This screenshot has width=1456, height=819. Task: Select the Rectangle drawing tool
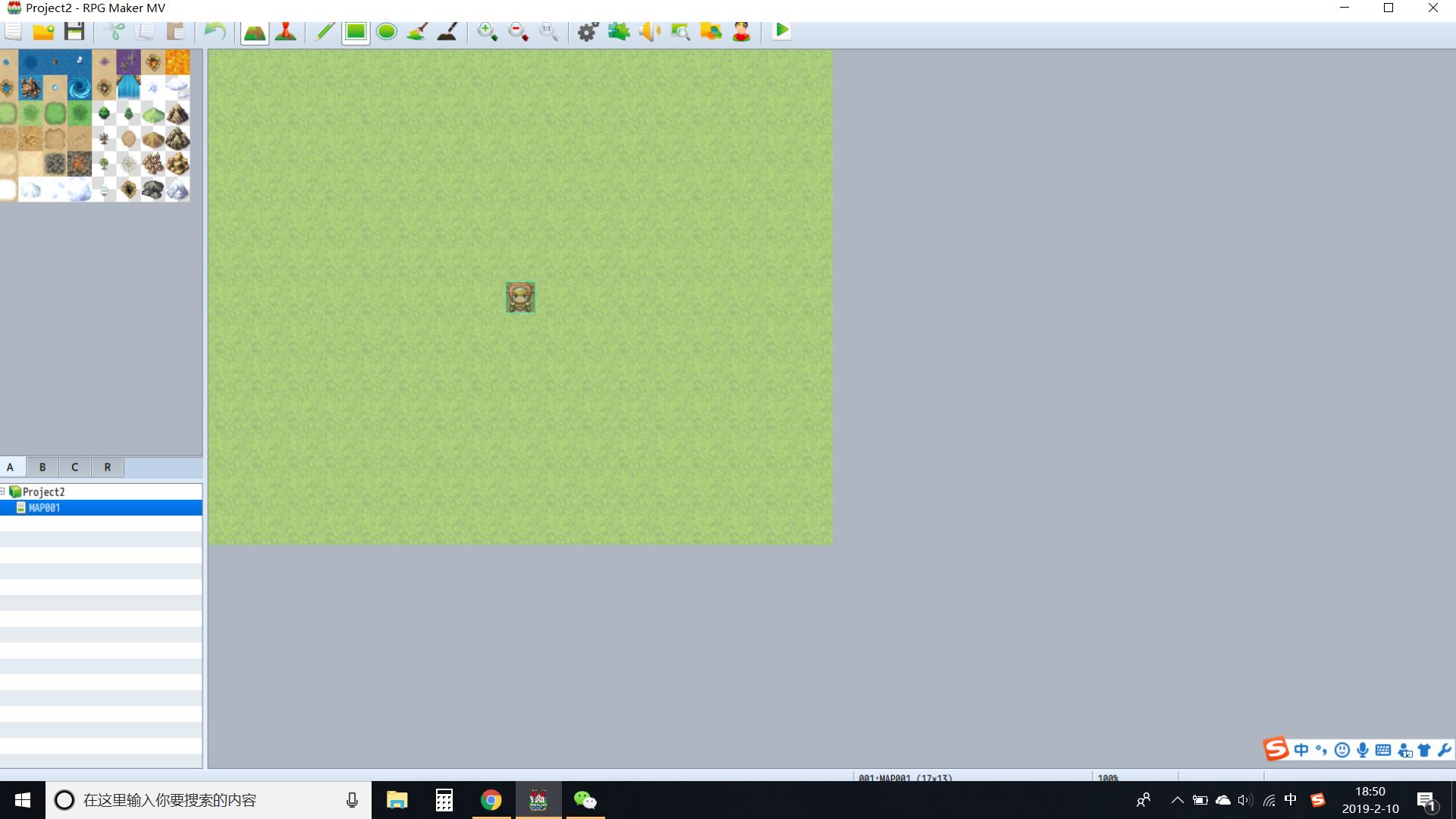pyautogui.click(x=356, y=31)
